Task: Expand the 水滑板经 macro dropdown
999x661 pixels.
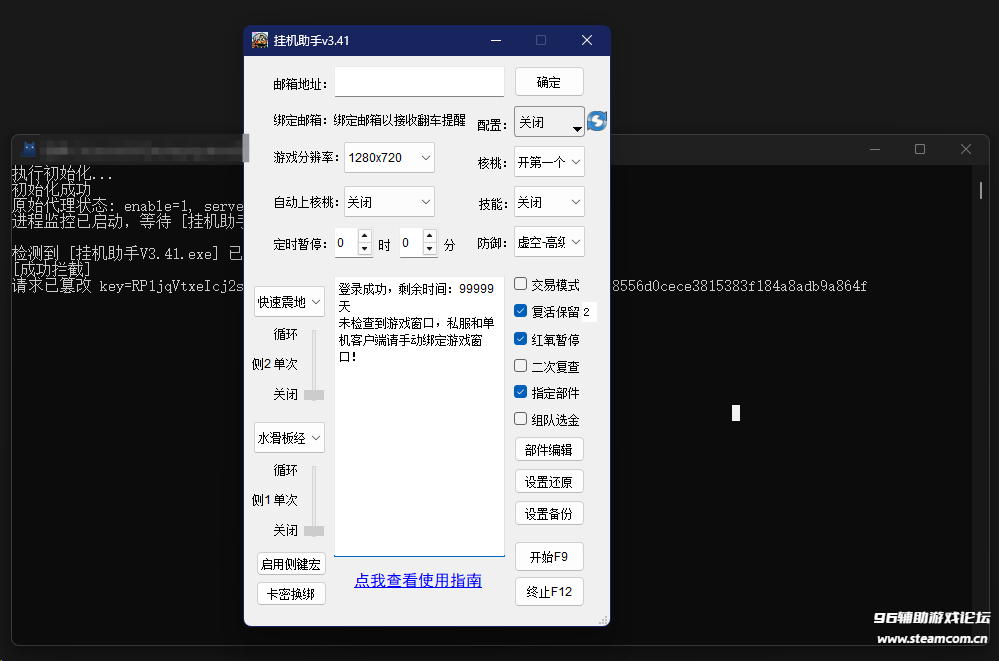Action: point(289,438)
